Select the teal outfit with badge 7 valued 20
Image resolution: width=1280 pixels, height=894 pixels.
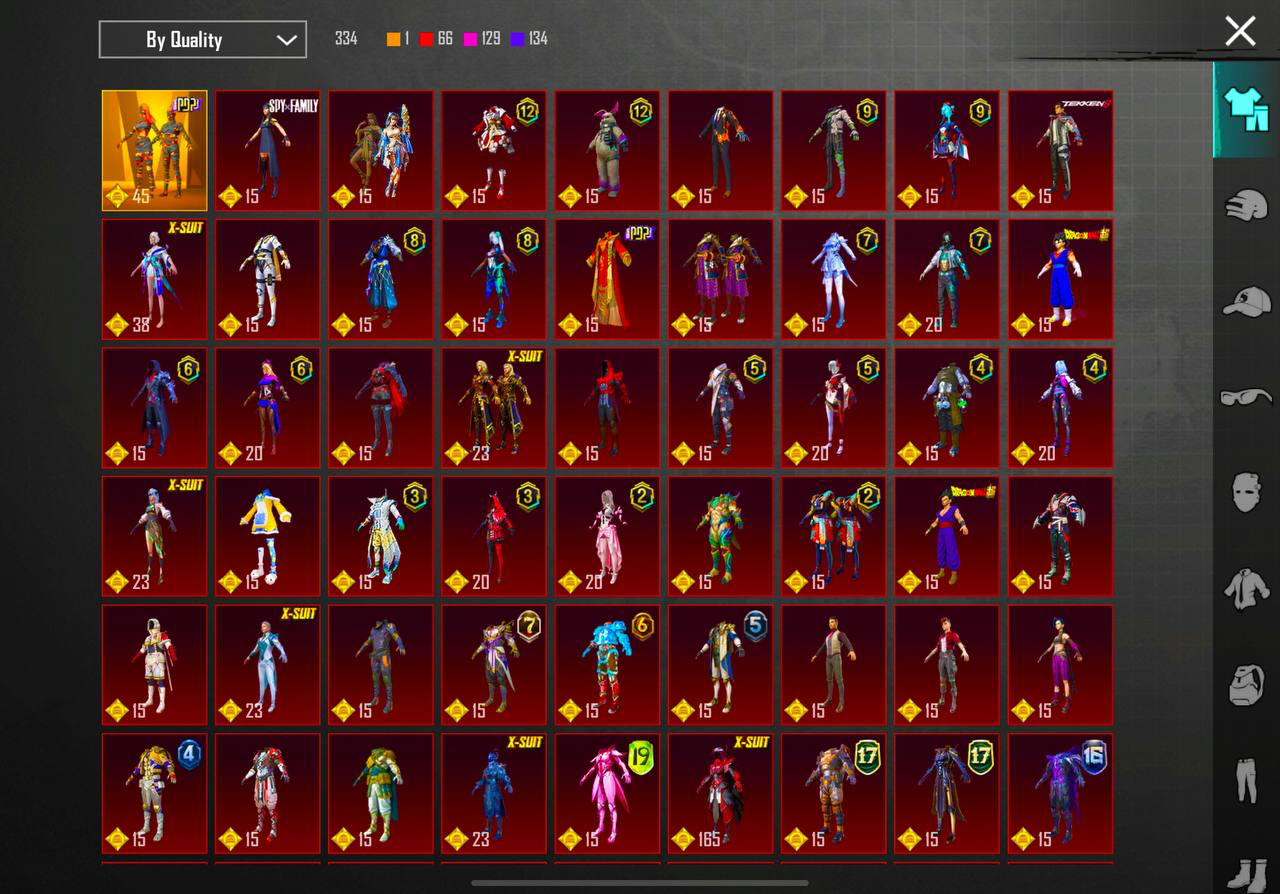pyautogui.click(x=948, y=279)
